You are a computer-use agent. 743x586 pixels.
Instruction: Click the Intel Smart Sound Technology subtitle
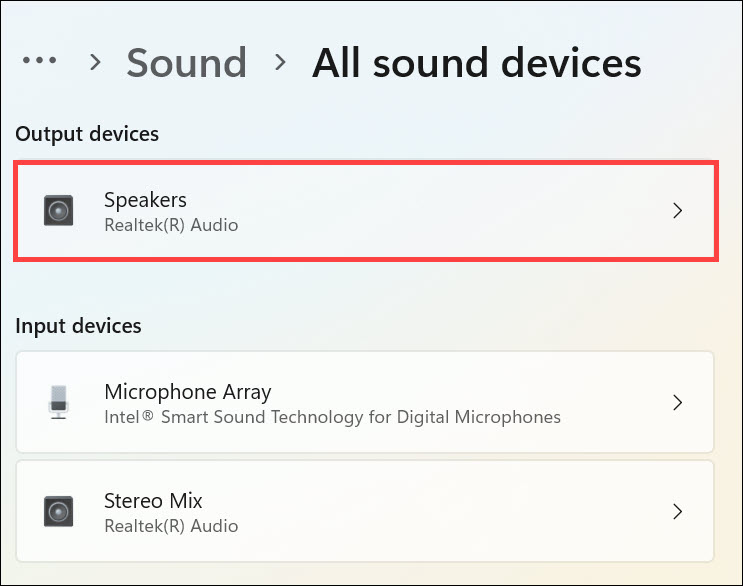point(332,416)
